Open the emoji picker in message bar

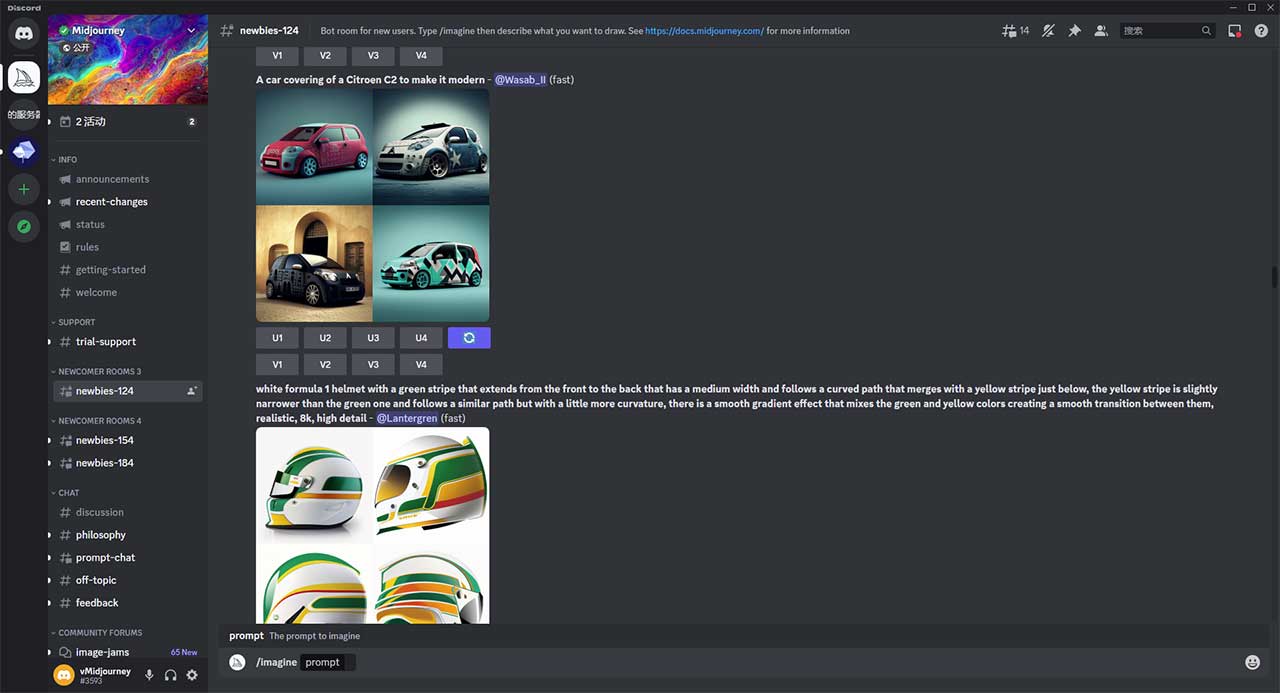coord(1252,662)
